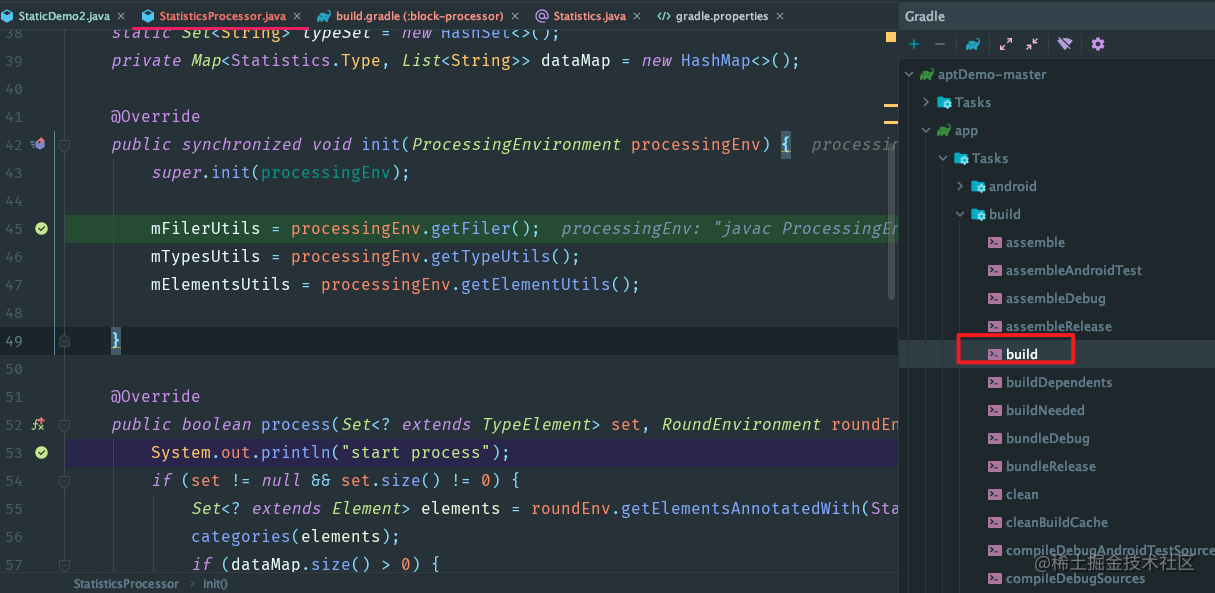
Task: Click the init() breadcrumb
Action: [215, 584]
